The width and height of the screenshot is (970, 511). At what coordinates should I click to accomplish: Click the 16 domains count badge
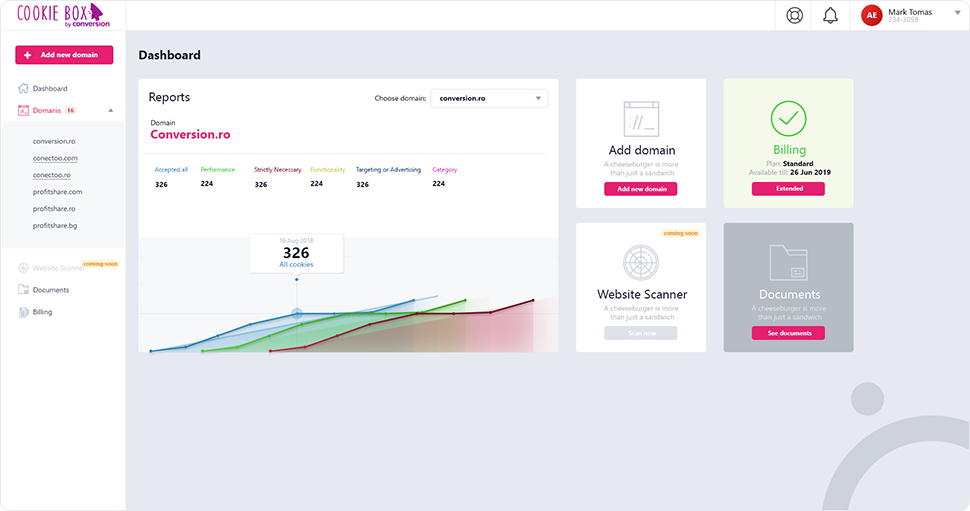pyautogui.click(x=71, y=111)
